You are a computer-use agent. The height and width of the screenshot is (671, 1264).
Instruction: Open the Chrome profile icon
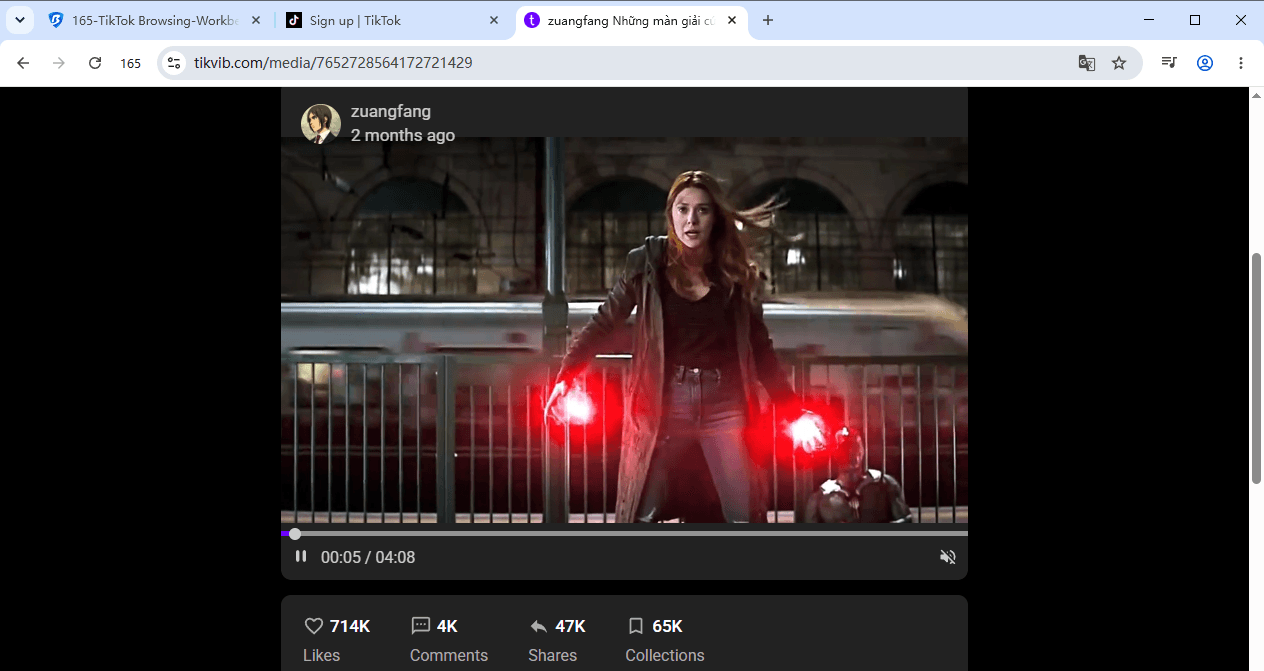tap(1205, 63)
